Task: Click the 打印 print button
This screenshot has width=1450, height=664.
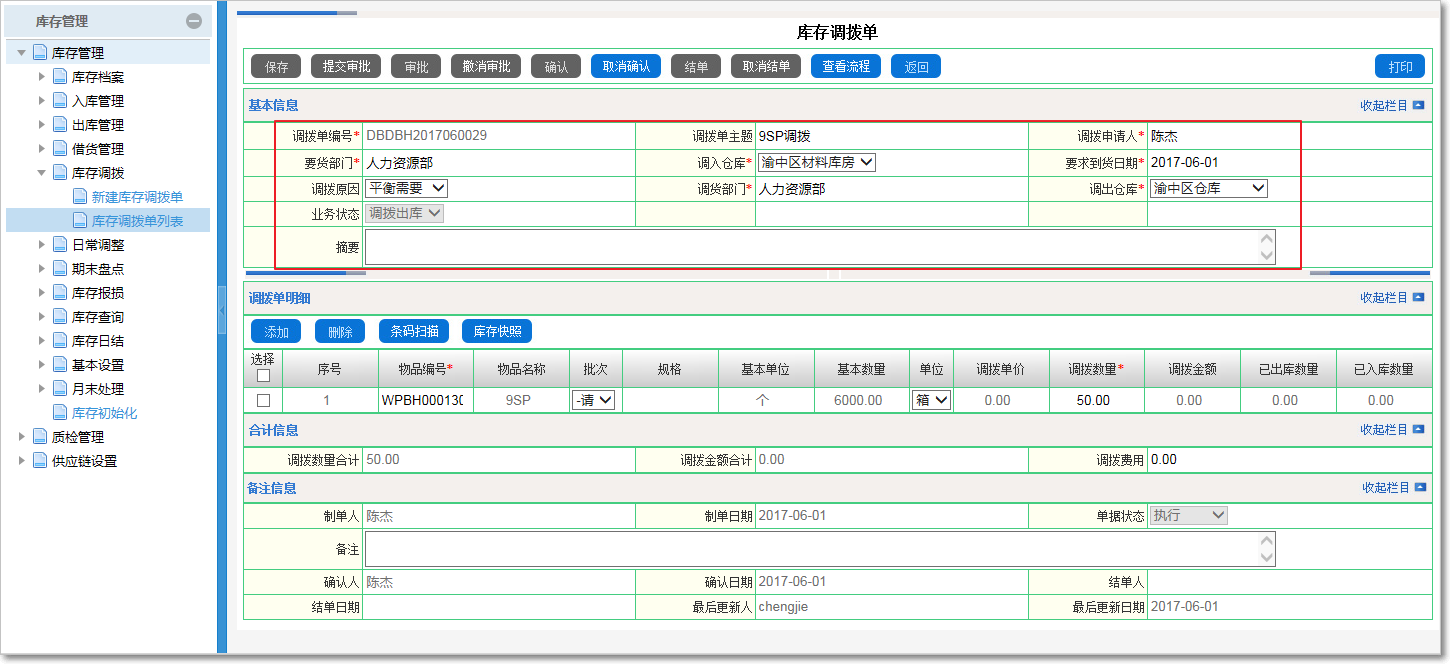Action: click(1400, 66)
